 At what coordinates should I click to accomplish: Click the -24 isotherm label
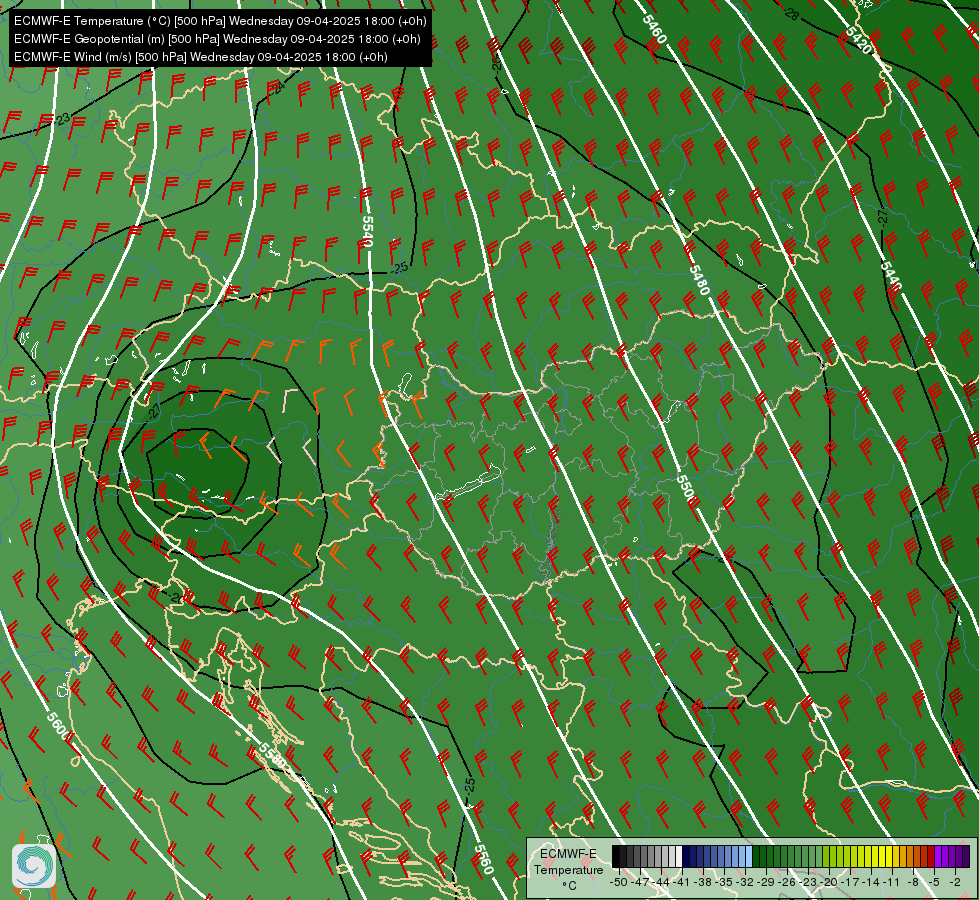point(277,87)
